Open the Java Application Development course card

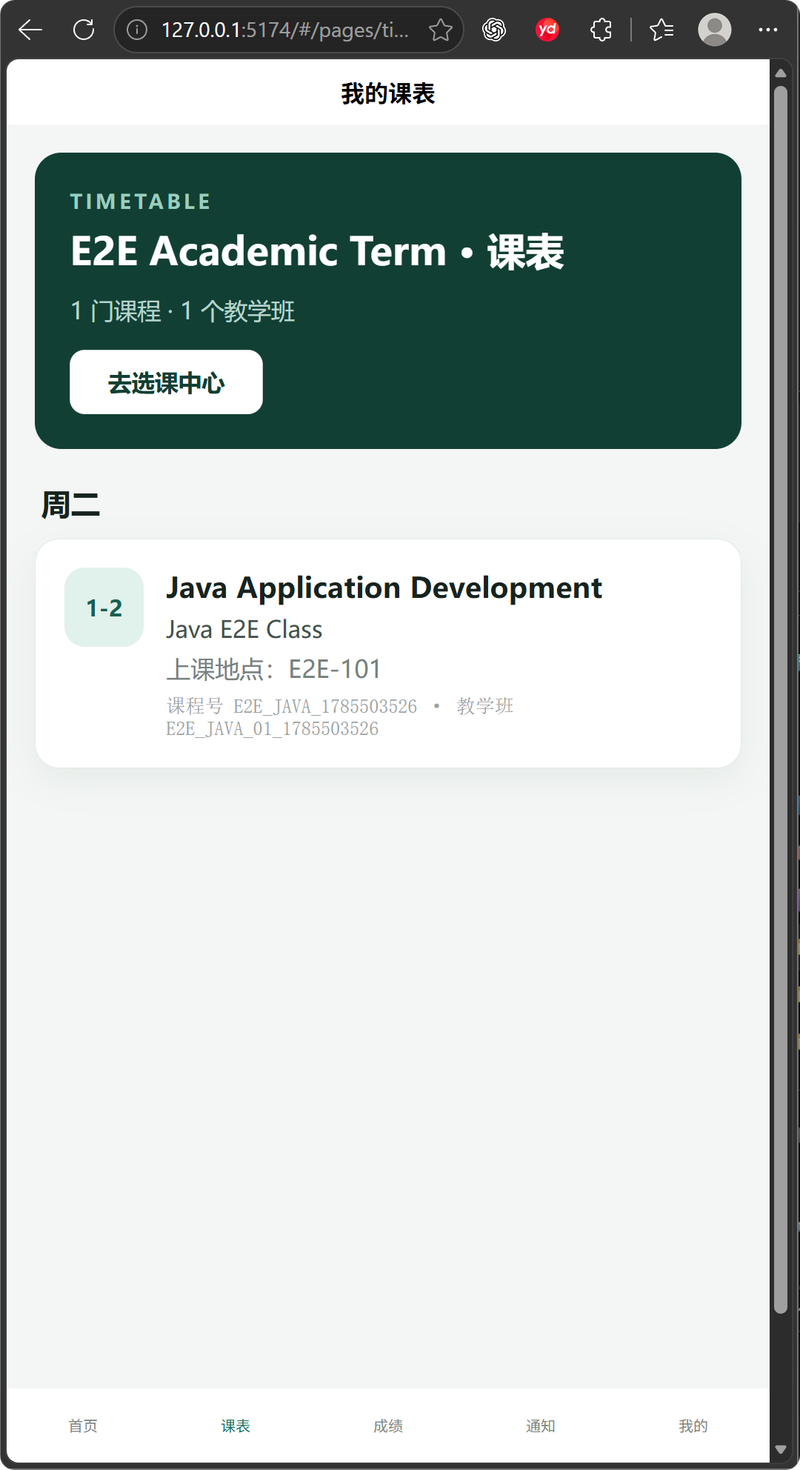388,654
